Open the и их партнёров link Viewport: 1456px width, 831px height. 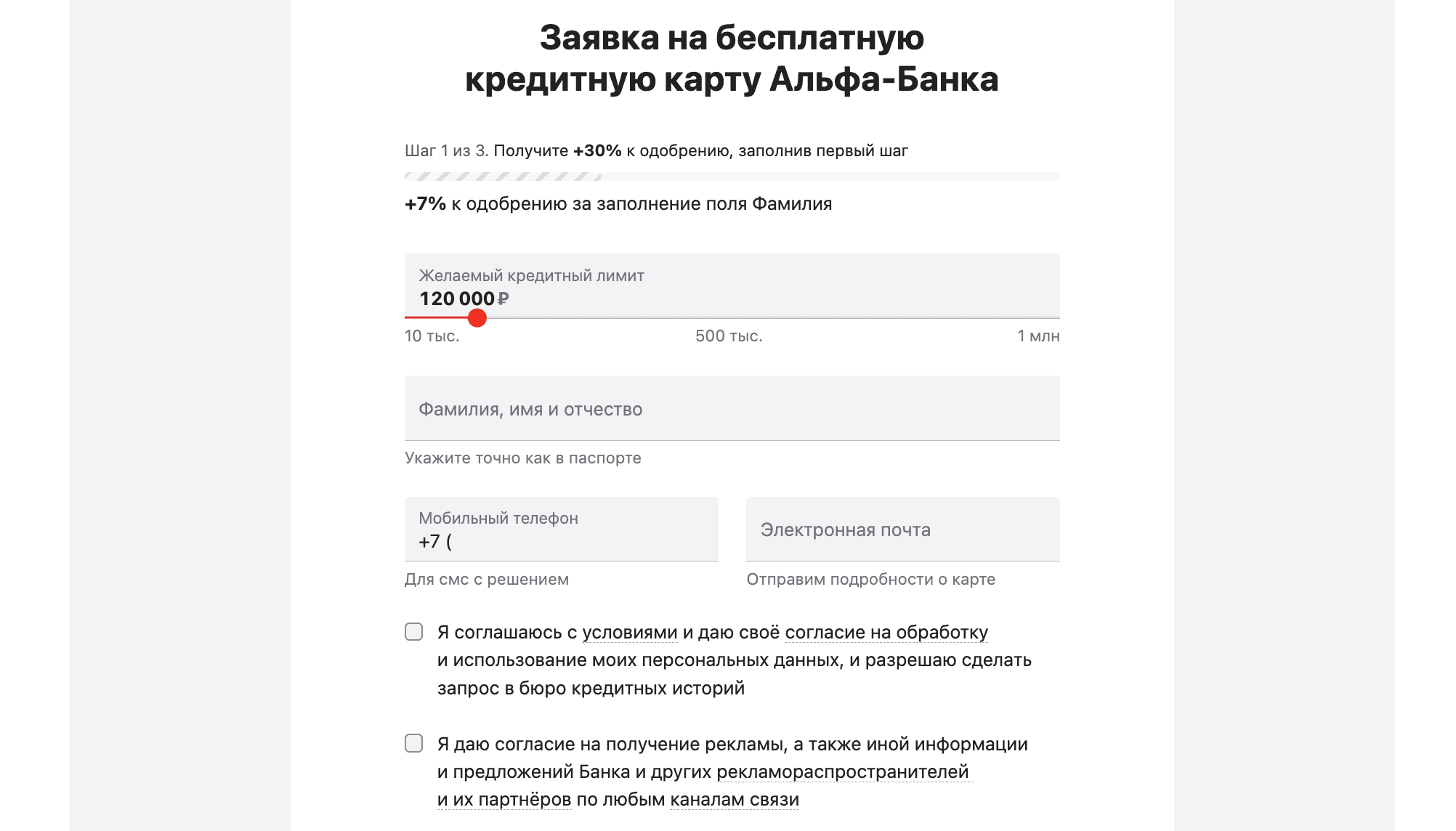[x=504, y=800]
